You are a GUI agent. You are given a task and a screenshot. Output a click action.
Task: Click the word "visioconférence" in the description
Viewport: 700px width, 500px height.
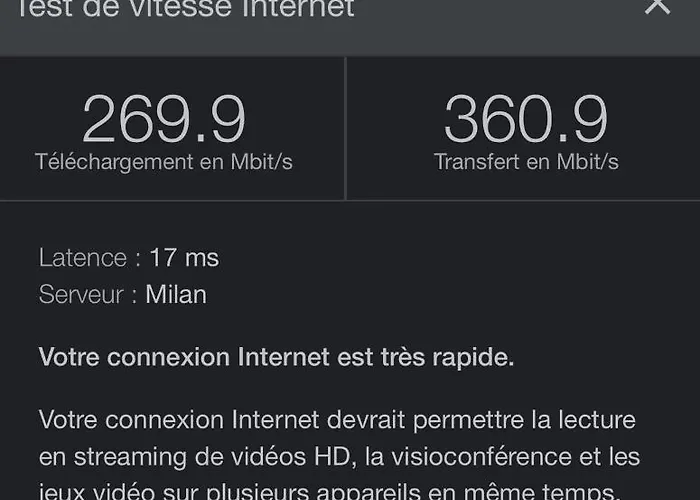(468, 457)
